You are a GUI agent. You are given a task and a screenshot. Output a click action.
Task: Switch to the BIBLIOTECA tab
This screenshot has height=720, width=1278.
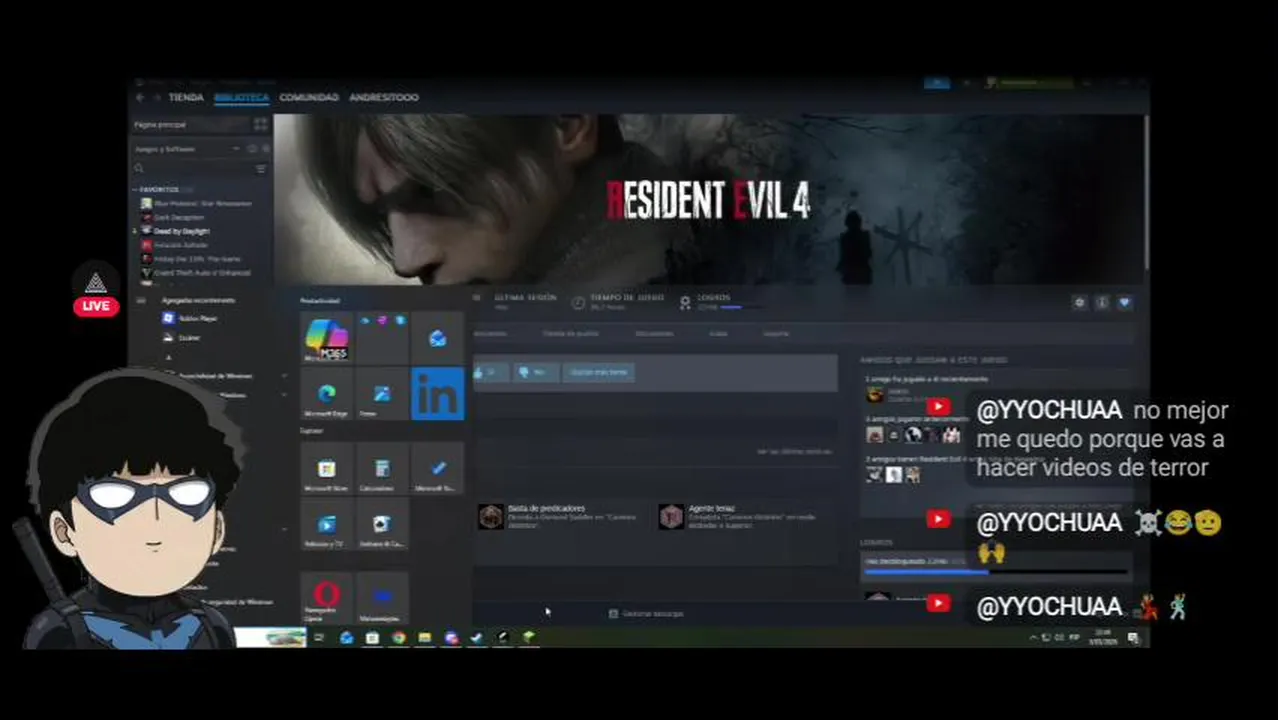click(x=241, y=98)
